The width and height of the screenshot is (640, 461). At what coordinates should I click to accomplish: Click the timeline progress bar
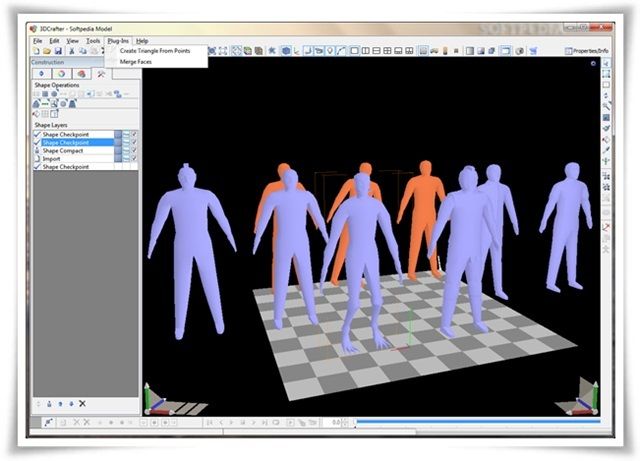click(x=478, y=421)
